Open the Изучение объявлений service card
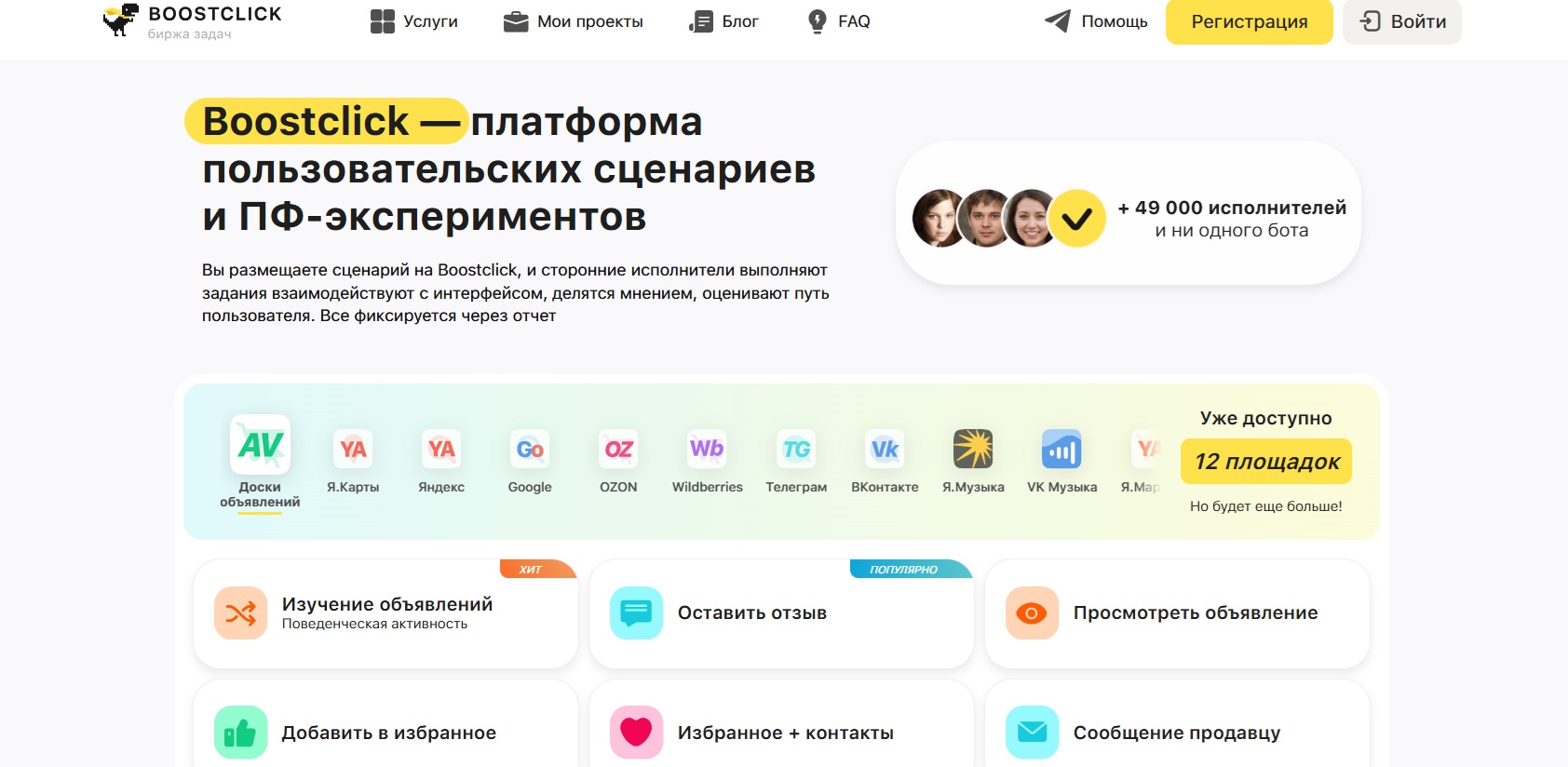The image size is (1568, 767). pos(385,613)
